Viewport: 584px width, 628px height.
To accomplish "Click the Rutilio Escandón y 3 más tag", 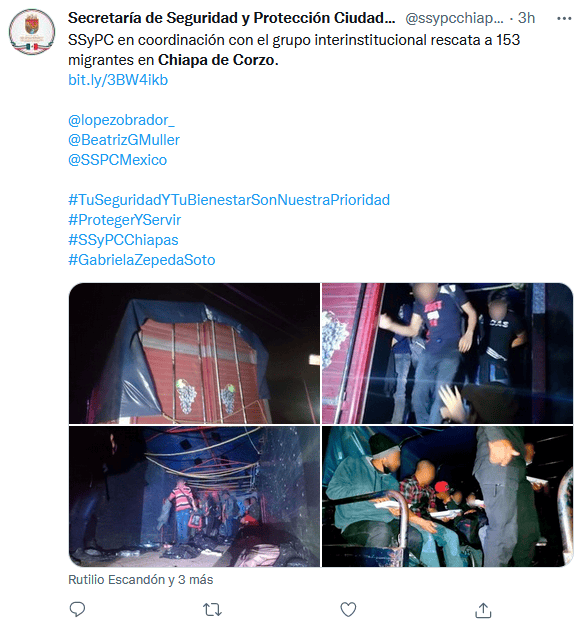I will [141, 580].
